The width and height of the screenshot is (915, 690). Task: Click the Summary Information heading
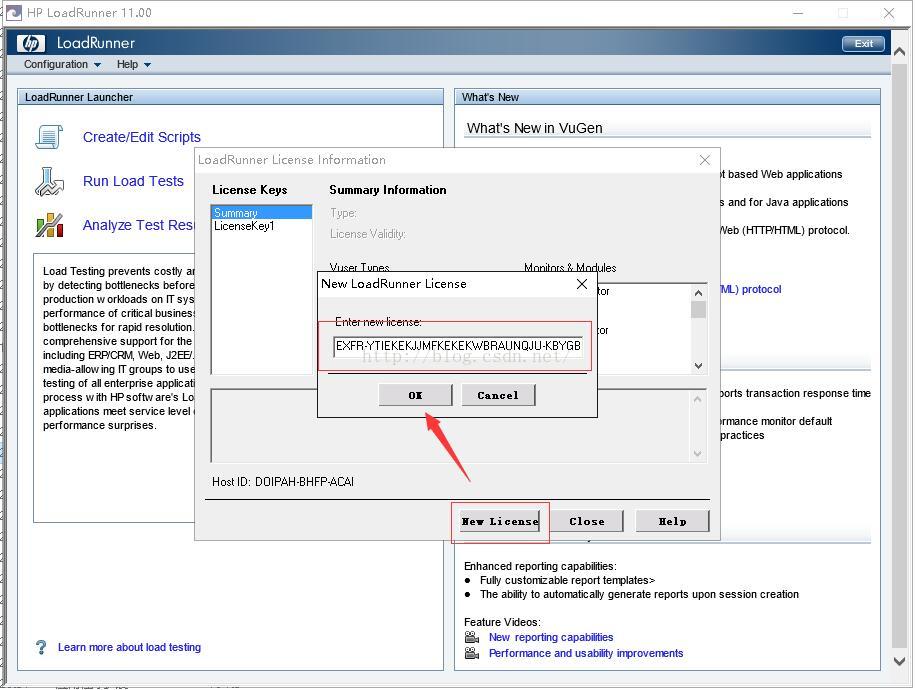tap(387, 190)
